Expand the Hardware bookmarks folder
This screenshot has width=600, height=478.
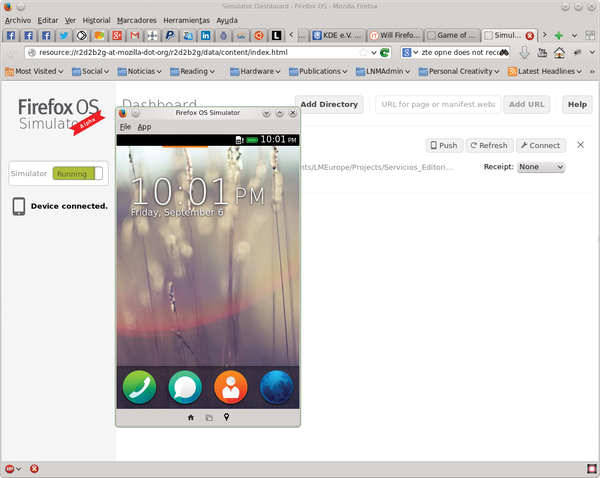[255, 71]
